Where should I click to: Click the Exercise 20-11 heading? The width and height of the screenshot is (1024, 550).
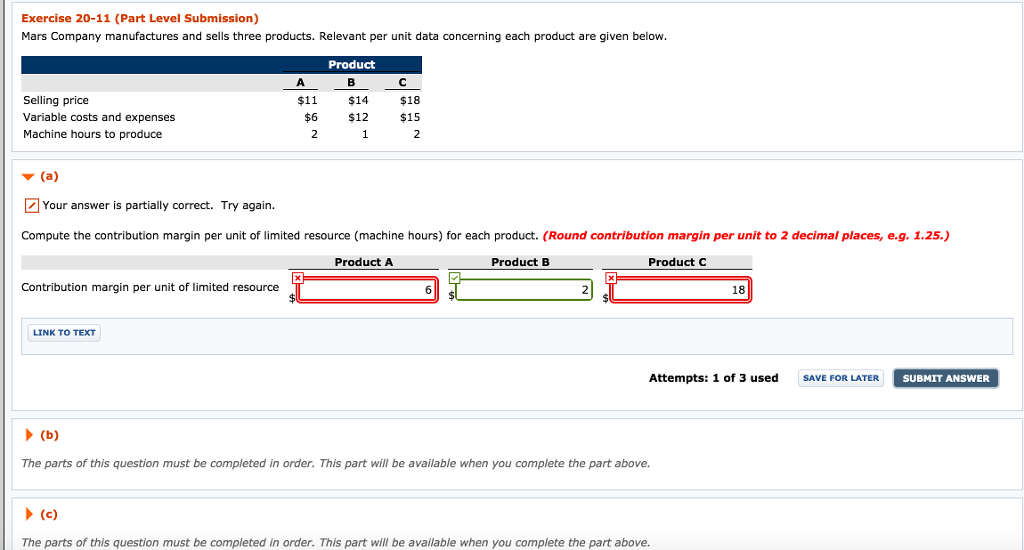140,18
